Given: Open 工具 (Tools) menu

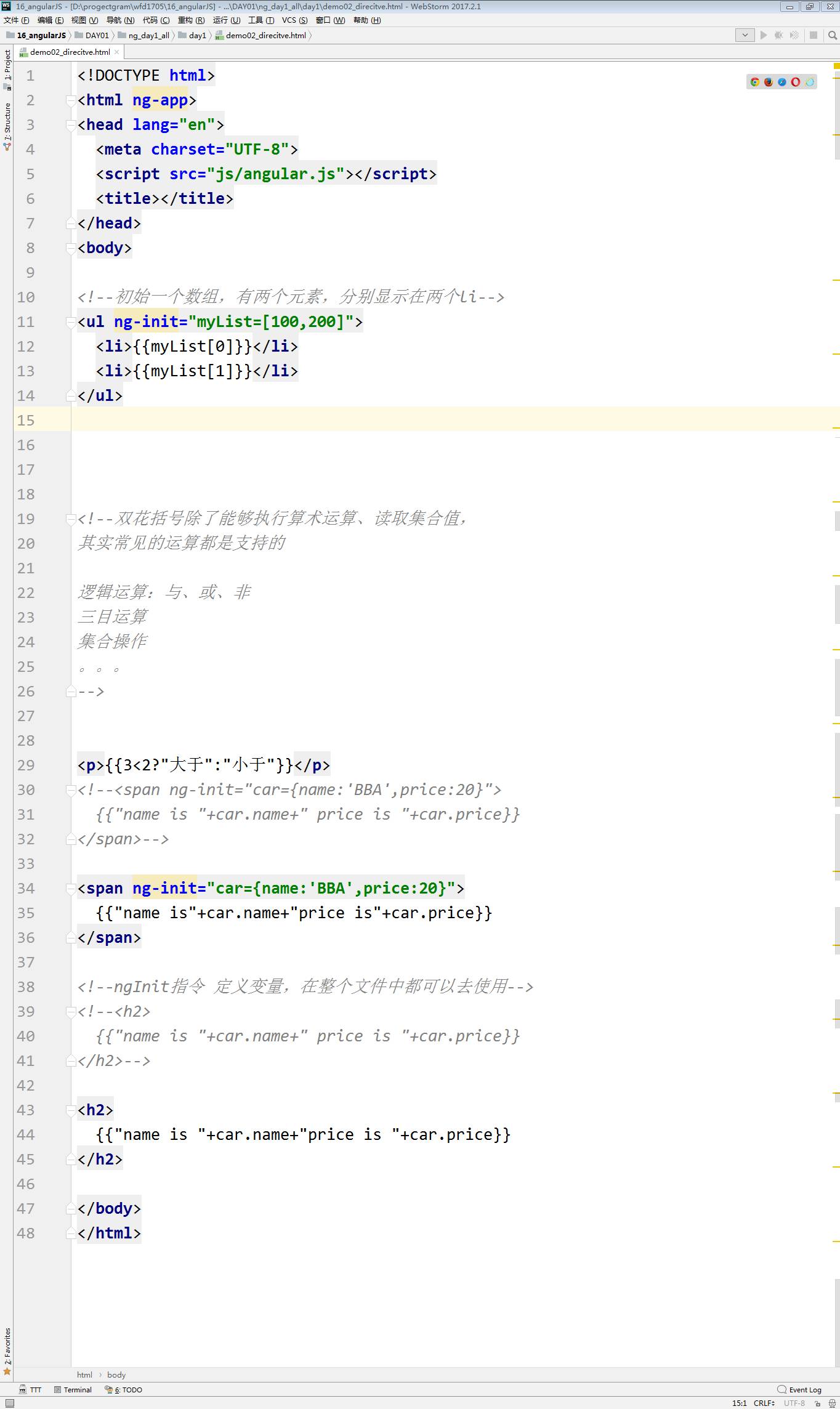Looking at the screenshot, I should click(261, 20).
